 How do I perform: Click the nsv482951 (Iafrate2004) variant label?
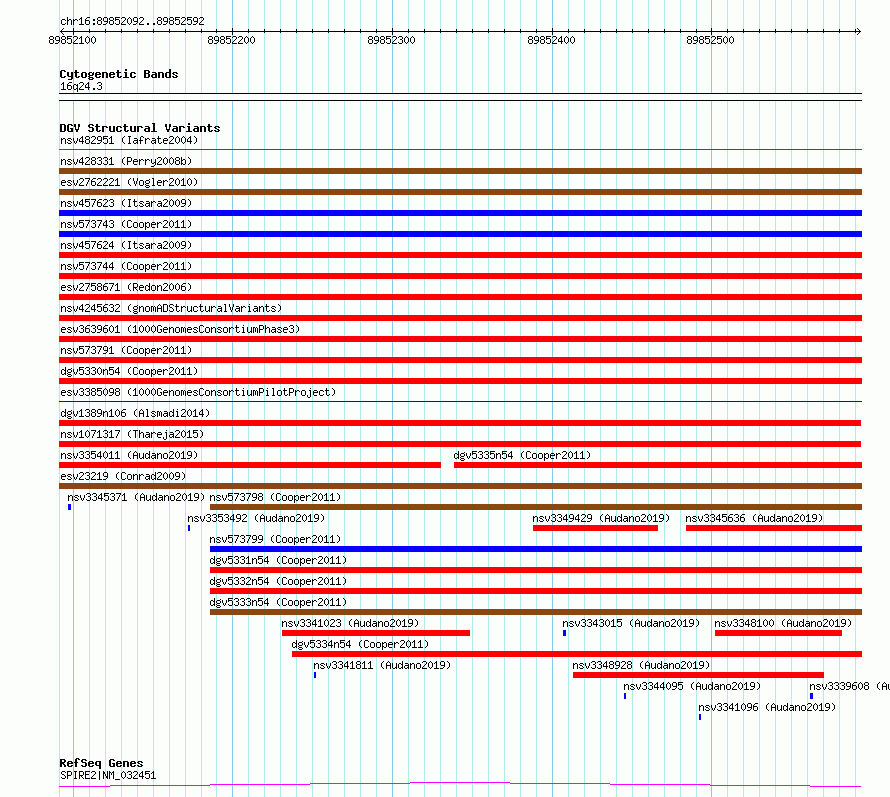(129, 140)
